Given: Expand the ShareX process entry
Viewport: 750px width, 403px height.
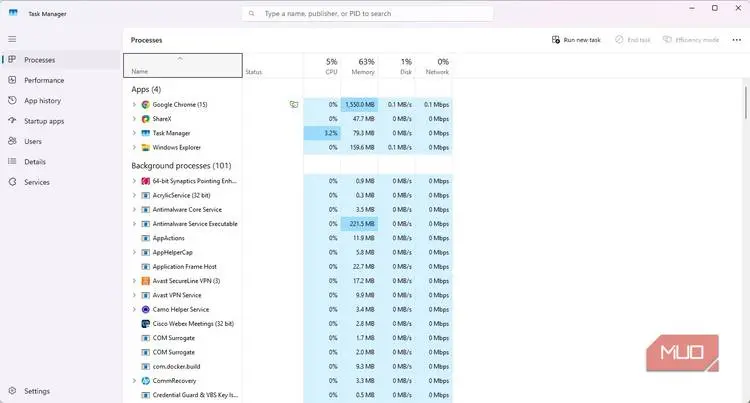Looking at the screenshot, I should [x=134, y=119].
